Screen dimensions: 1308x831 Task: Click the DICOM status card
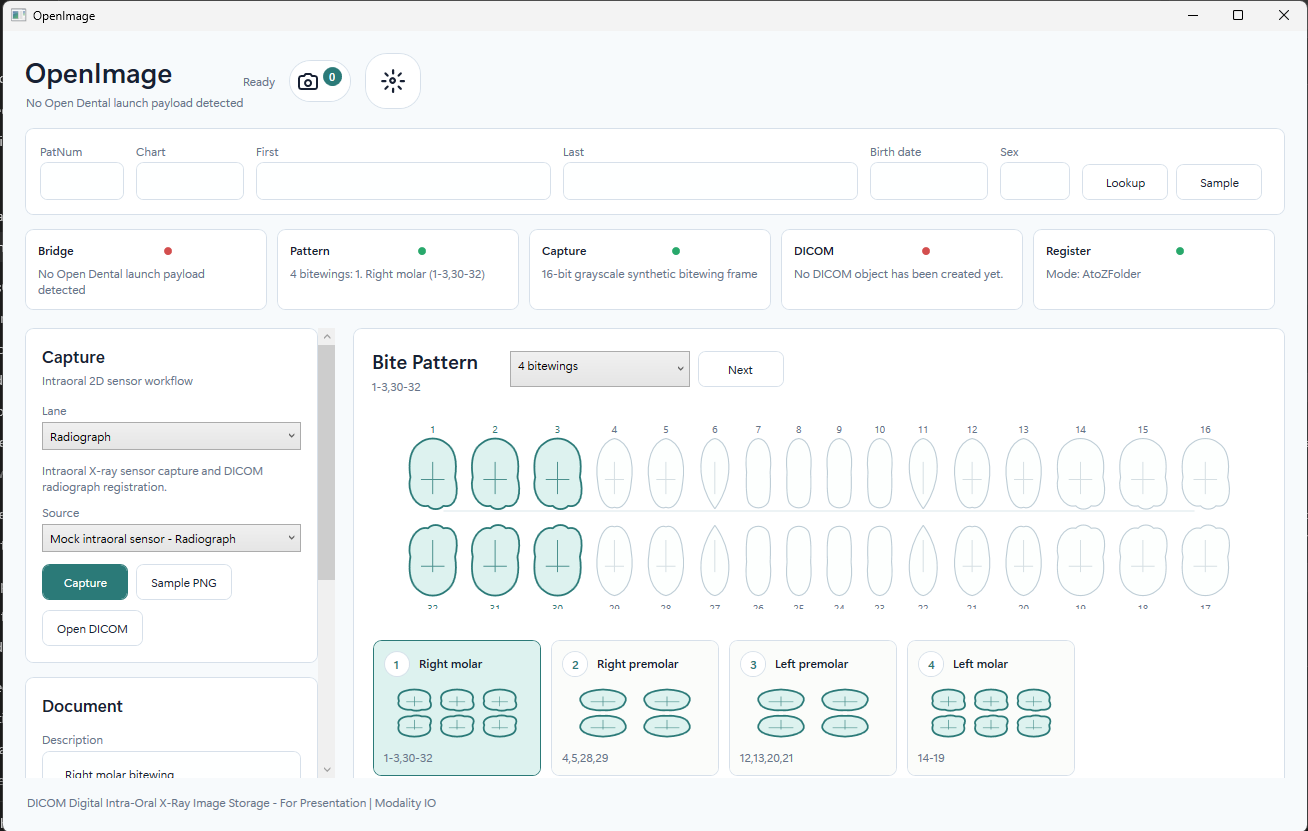point(902,269)
